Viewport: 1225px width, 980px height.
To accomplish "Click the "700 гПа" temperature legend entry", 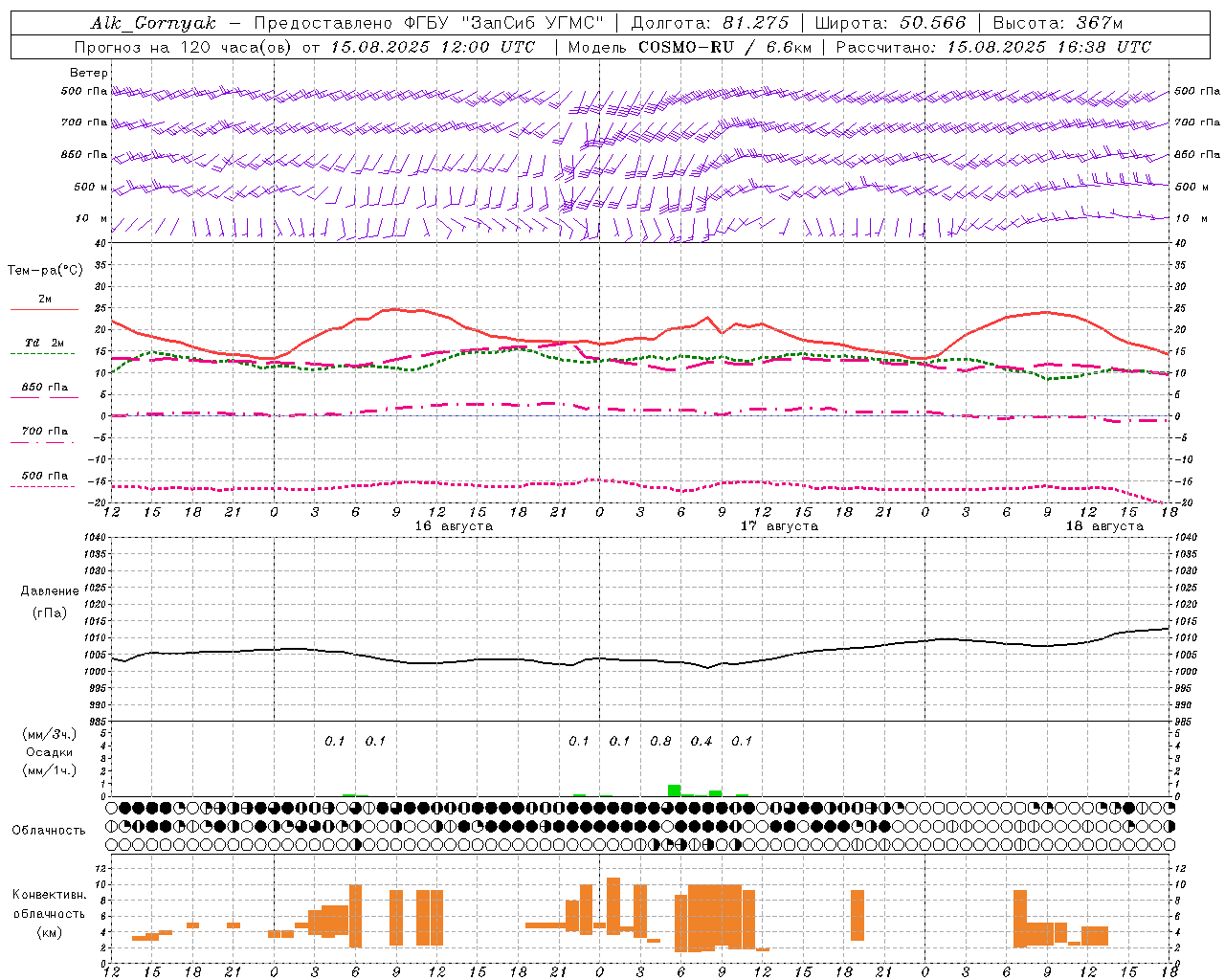I will point(45,432).
